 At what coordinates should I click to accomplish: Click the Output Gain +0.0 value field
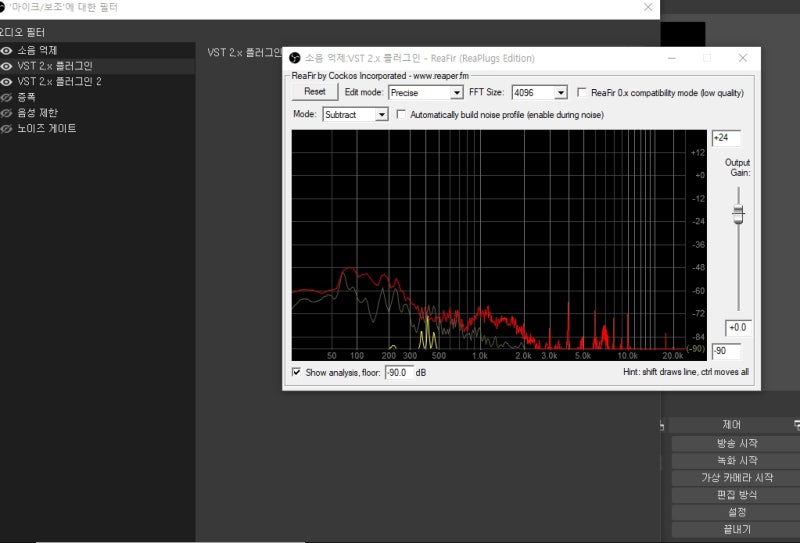[x=738, y=328]
